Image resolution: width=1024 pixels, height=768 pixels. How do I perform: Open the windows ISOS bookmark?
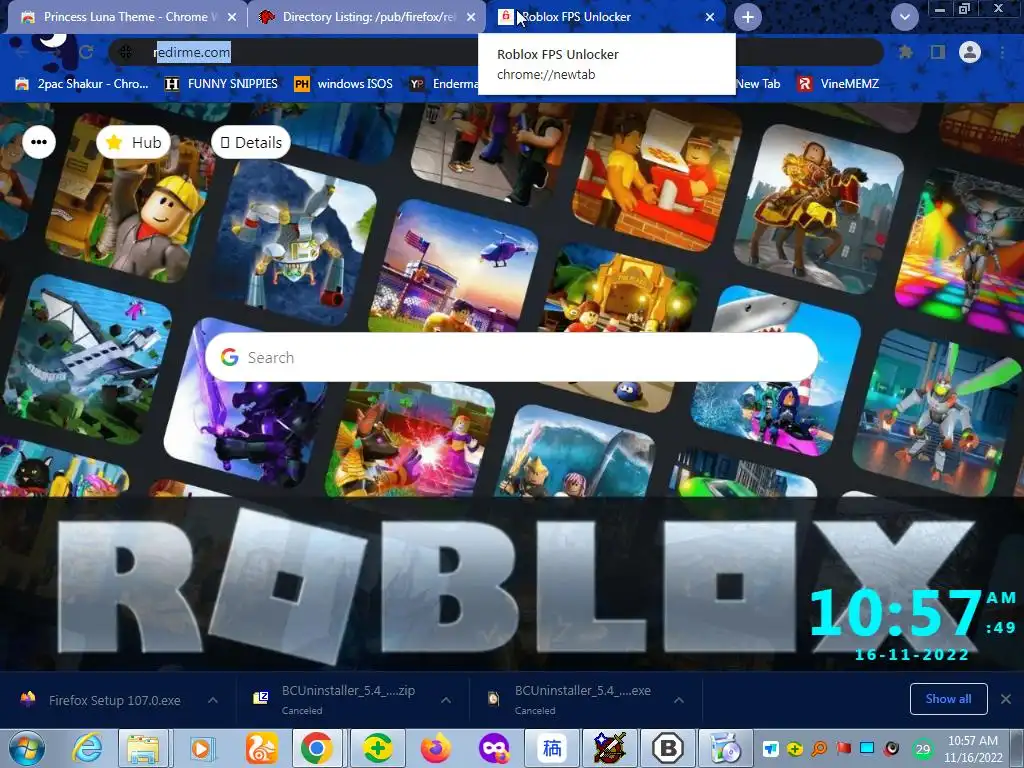pos(344,84)
